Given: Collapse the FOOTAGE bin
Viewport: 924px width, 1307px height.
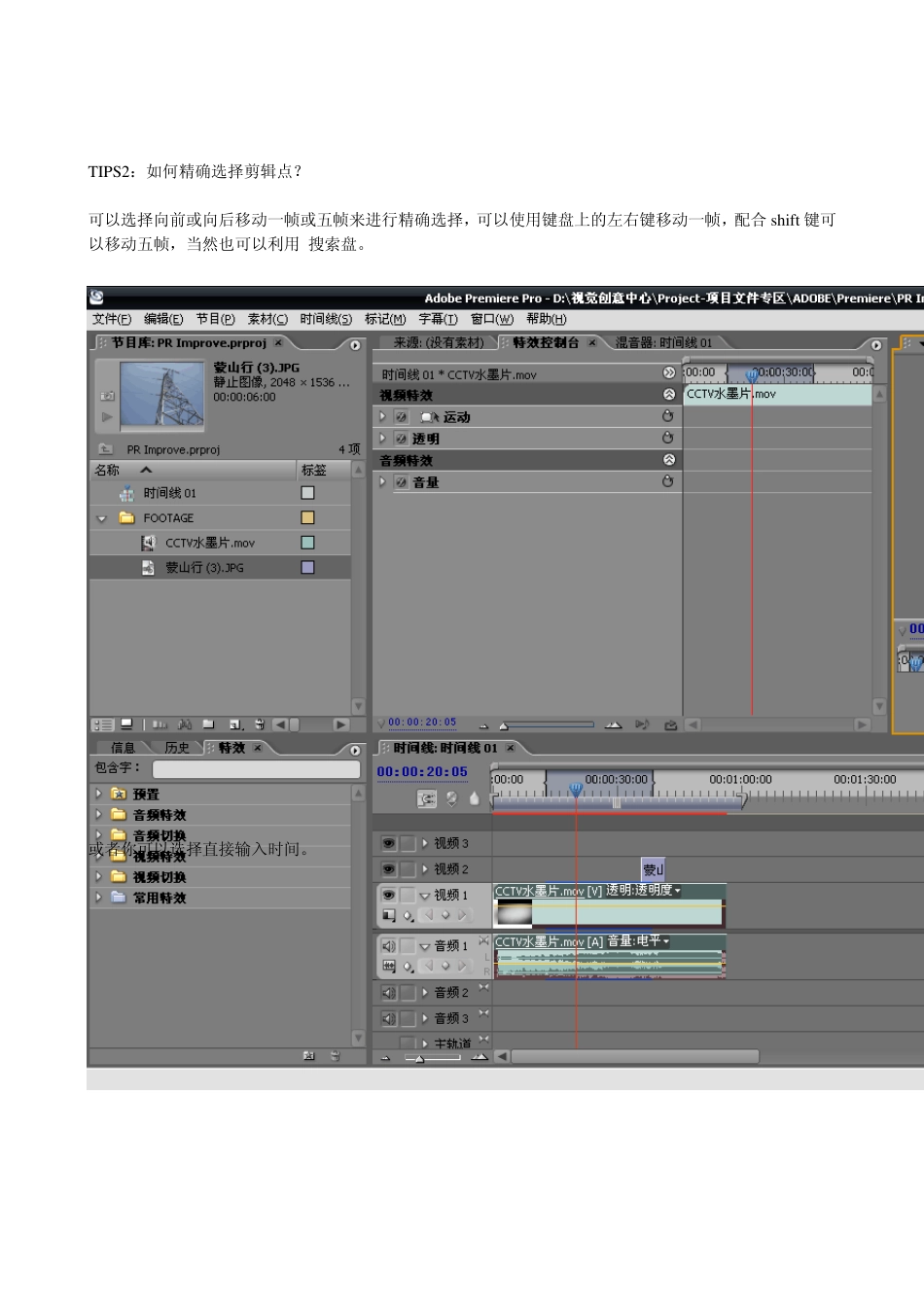Looking at the screenshot, I should click(101, 518).
